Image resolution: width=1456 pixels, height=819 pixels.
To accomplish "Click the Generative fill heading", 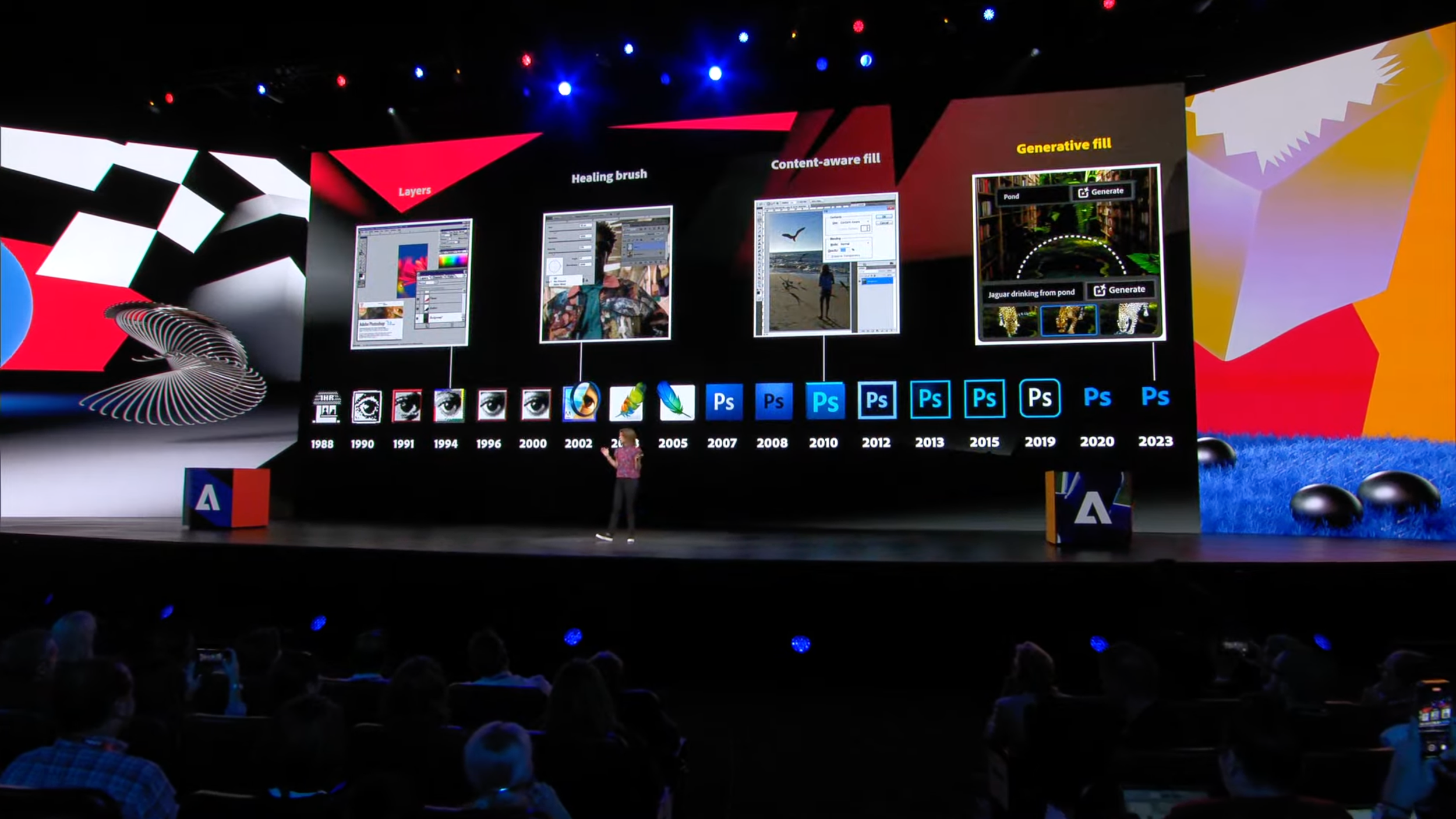I will pos(1063,146).
